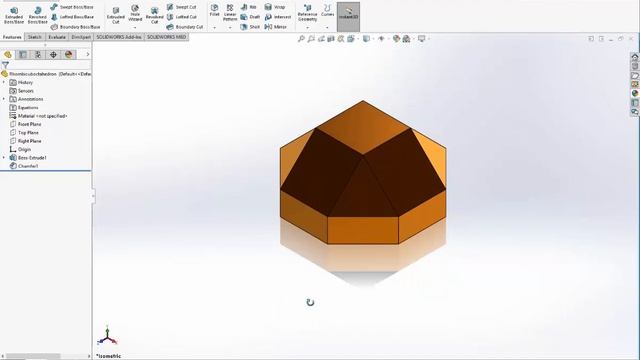Open Reference Geometry tools
Screen dimensions: 640x360
click(x=307, y=13)
